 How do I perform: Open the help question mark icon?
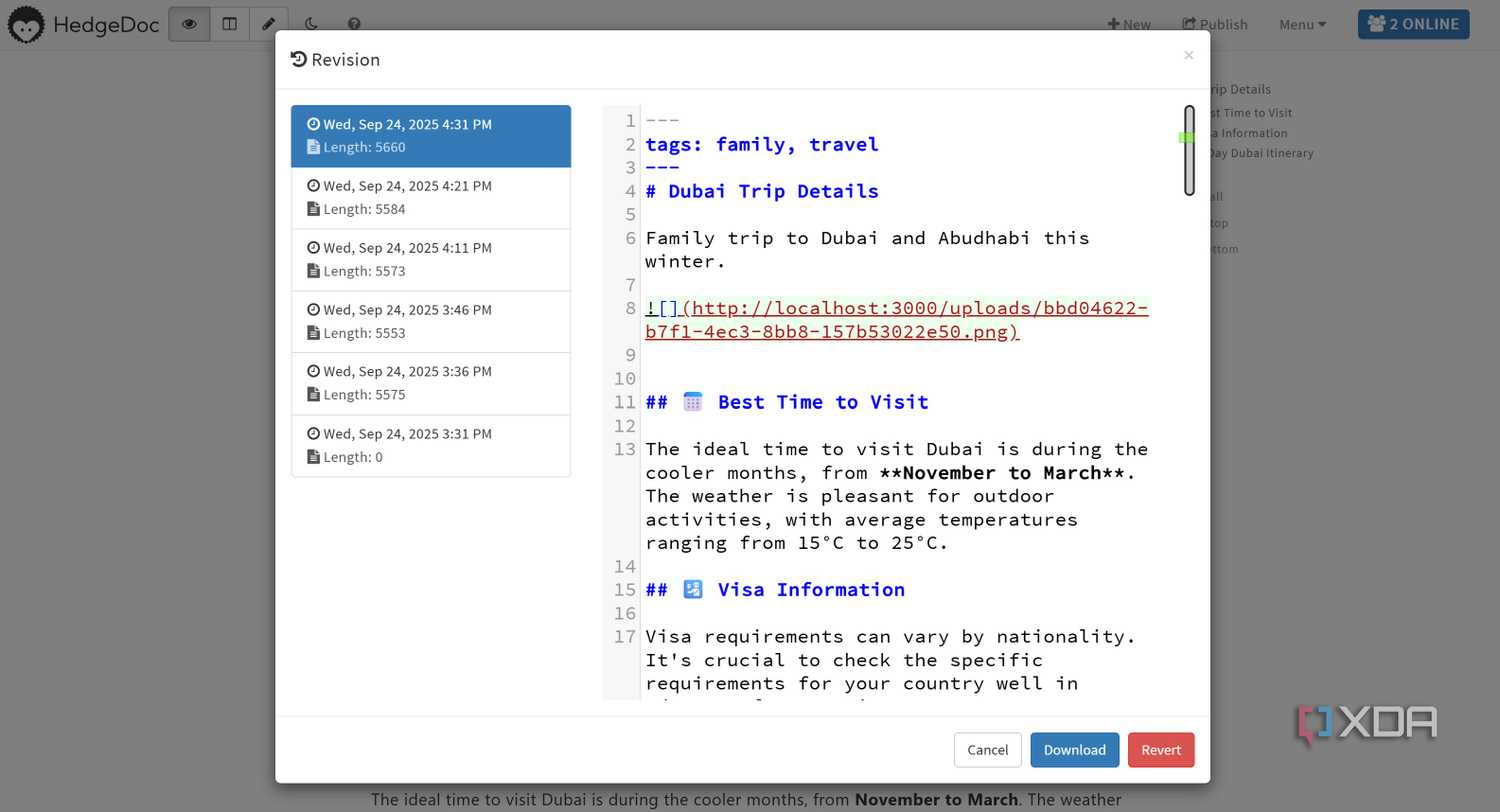[x=354, y=24]
